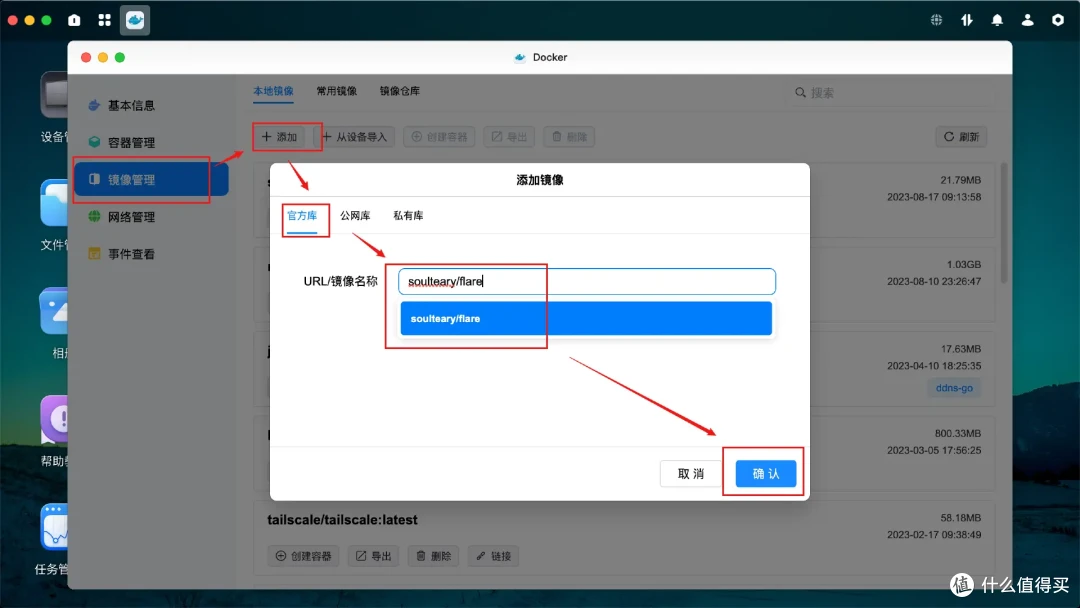This screenshot has height=608, width=1080.
Task: Select the Docker whale icon in top bar
Action: pyautogui.click(x=135, y=20)
